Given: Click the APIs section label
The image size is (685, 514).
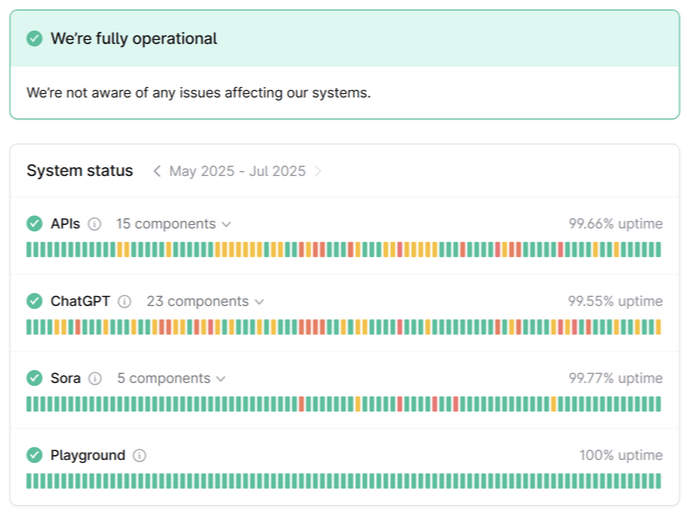Looking at the screenshot, I should click(65, 224).
